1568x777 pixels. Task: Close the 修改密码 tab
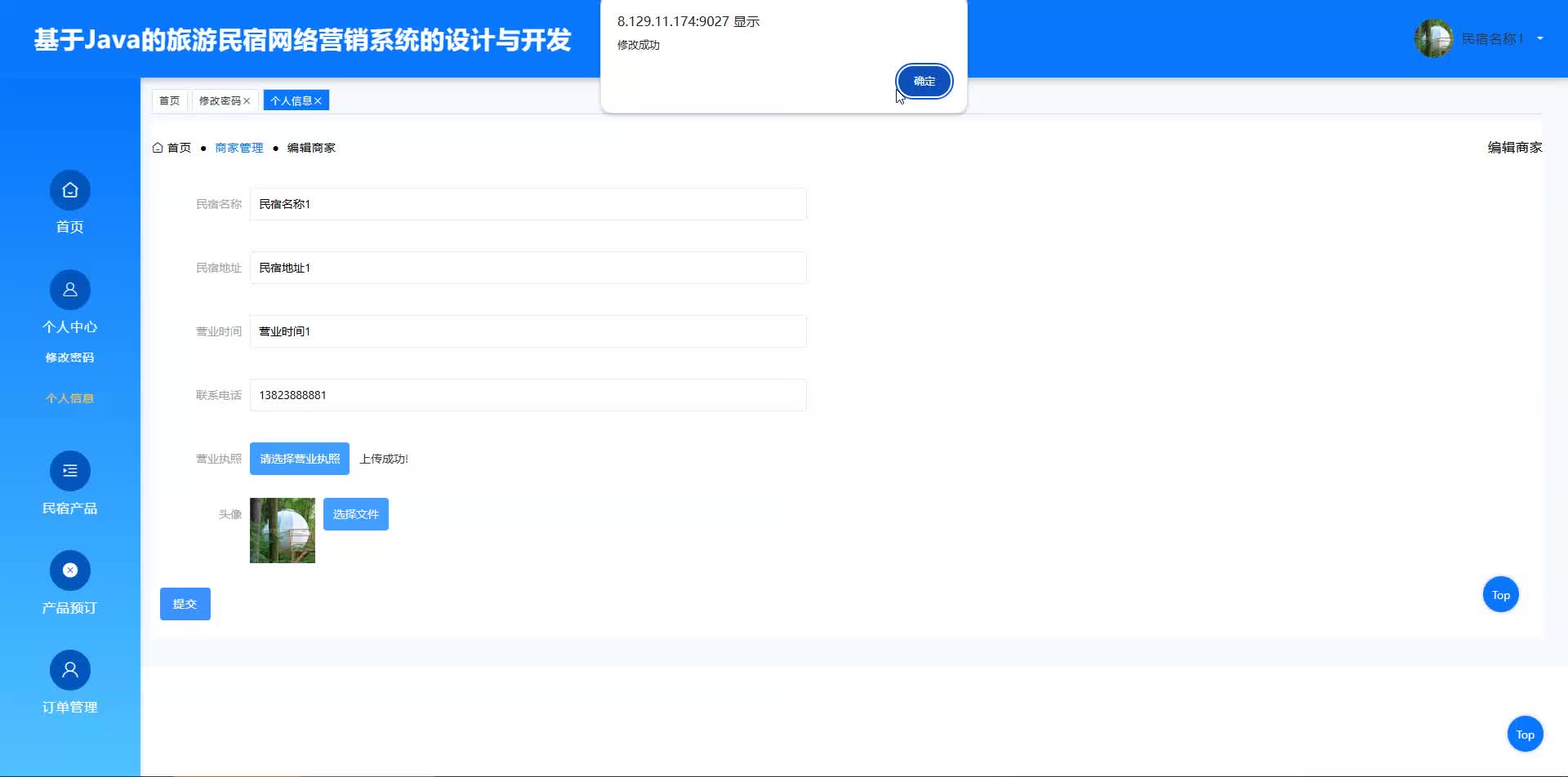point(248,100)
